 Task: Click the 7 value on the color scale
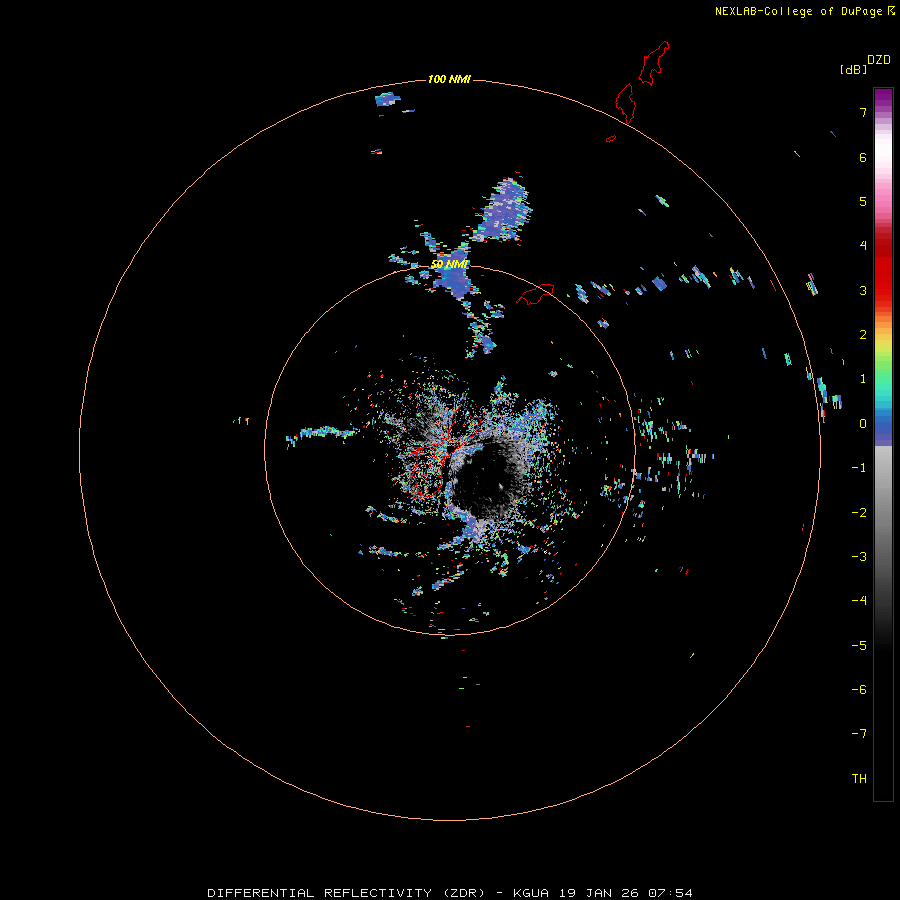863,112
